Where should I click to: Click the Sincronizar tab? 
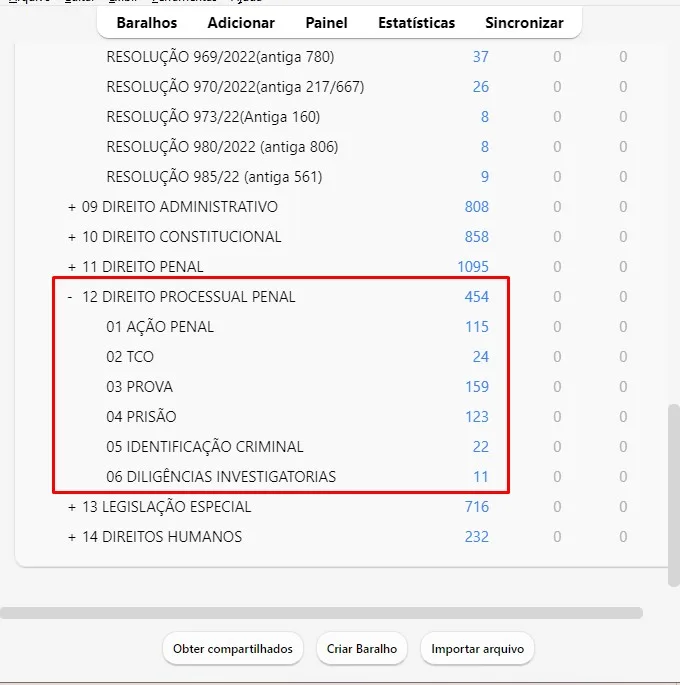tap(524, 23)
